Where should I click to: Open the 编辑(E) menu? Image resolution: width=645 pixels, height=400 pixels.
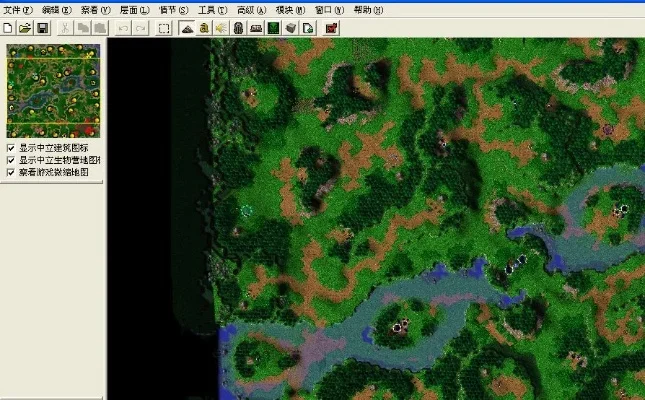(57, 10)
